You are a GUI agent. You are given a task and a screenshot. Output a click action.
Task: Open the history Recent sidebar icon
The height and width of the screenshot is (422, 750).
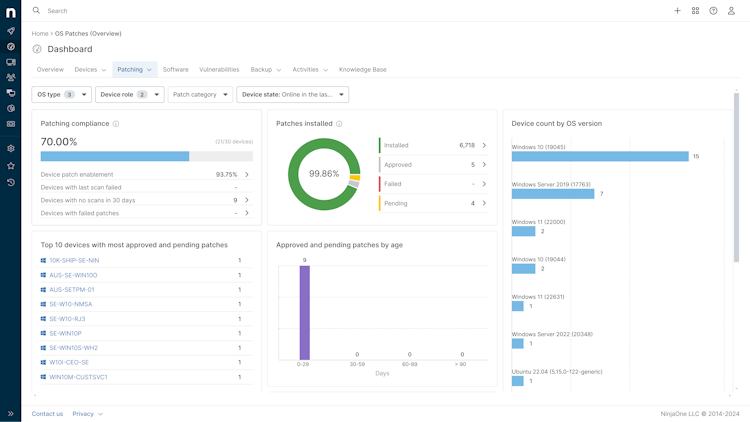coord(11,182)
